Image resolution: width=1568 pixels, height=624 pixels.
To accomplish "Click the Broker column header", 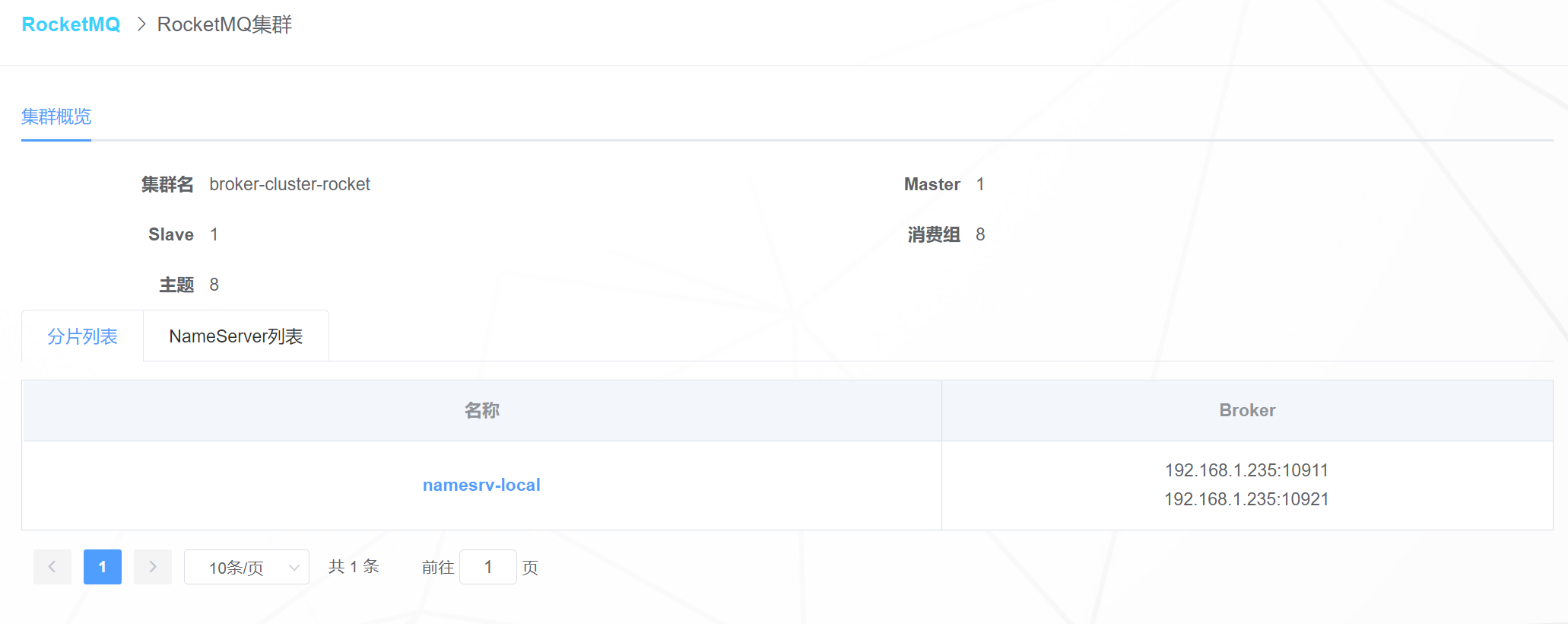I will (1247, 410).
